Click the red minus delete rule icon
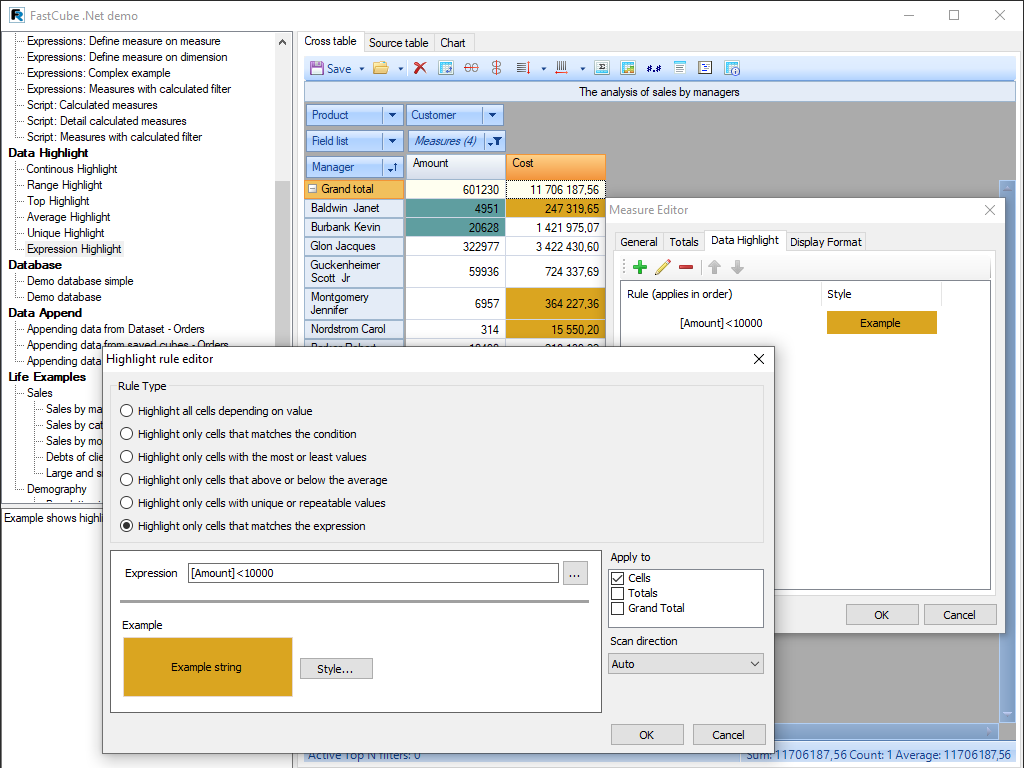 (686, 267)
